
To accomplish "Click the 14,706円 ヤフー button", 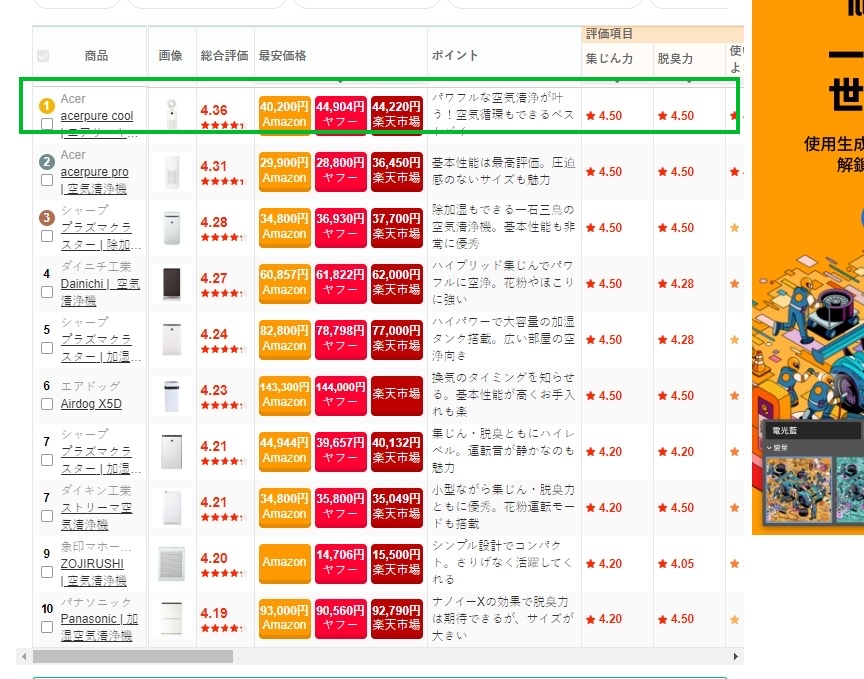I will click(x=341, y=563).
